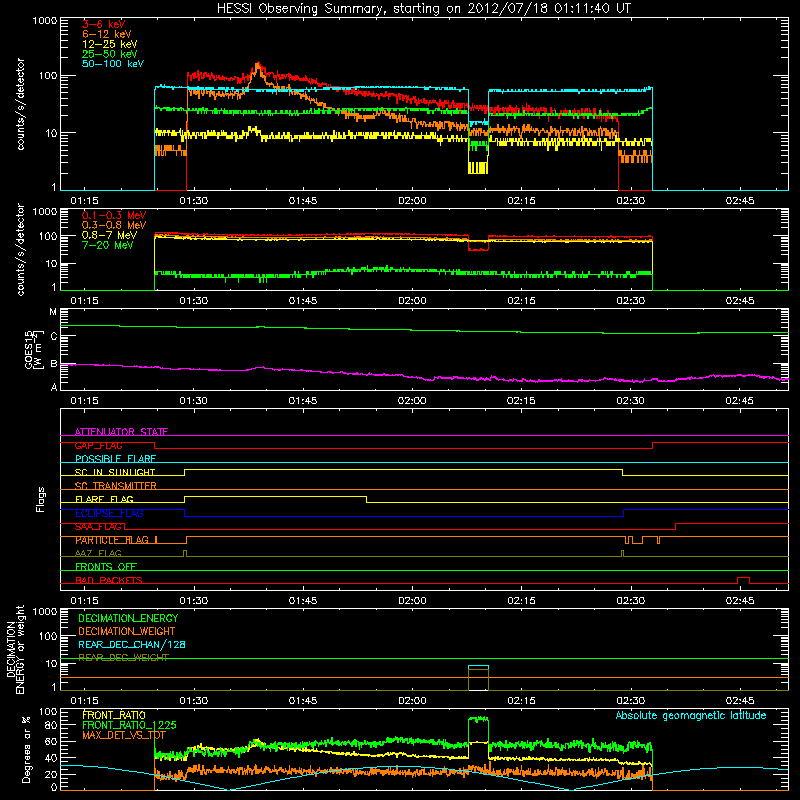Click the counts/s/detector label of top panel

click(20, 104)
